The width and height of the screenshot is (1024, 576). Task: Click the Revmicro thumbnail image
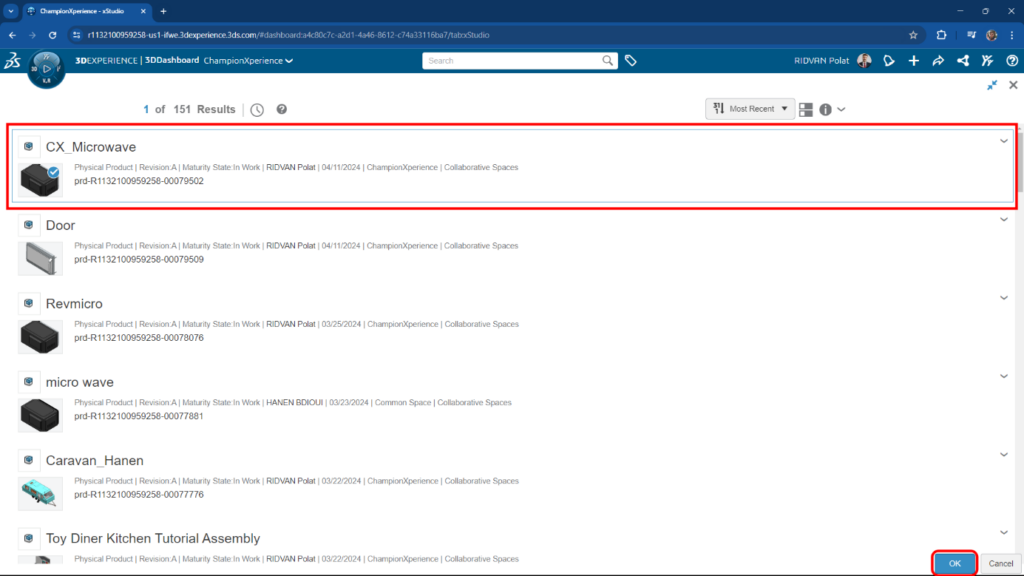40,336
